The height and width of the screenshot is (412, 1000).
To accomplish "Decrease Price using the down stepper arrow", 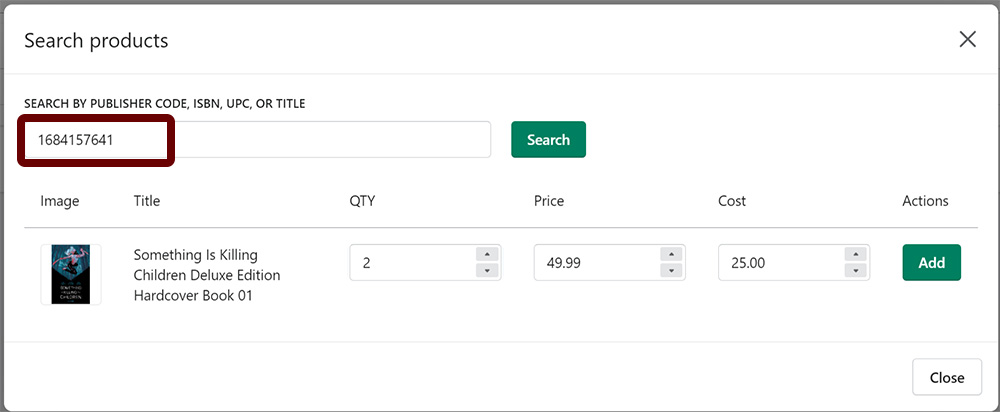I will pos(672,270).
